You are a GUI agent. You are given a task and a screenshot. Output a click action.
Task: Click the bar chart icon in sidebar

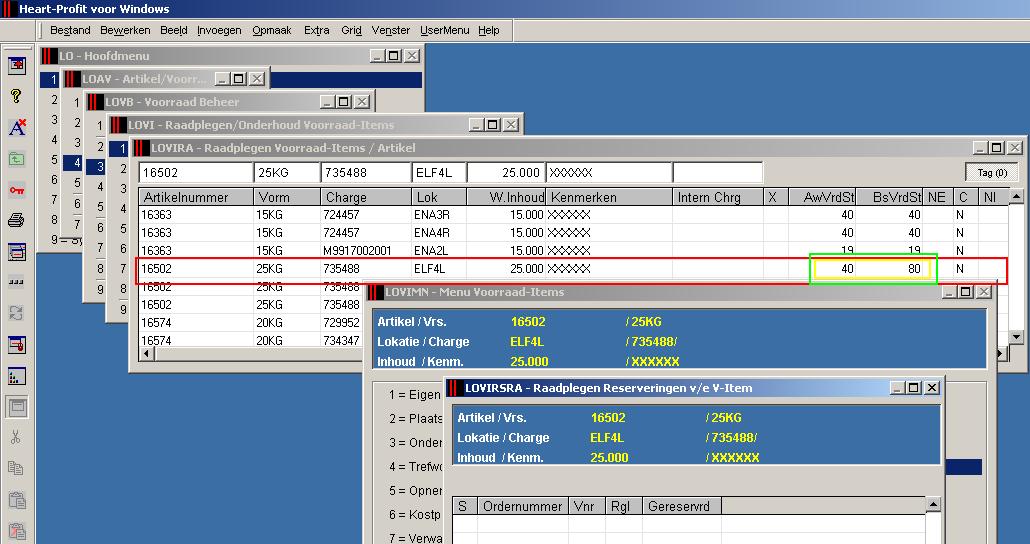click(x=17, y=376)
